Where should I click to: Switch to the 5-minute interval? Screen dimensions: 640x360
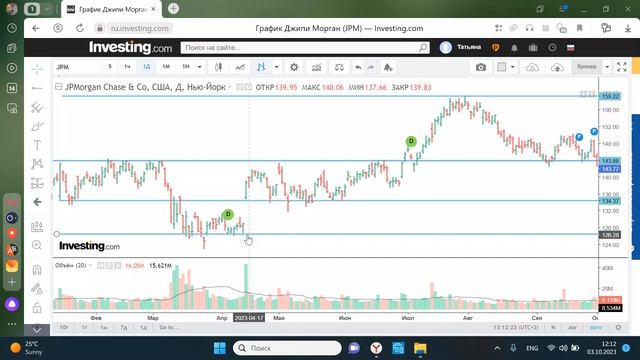[110, 67]
